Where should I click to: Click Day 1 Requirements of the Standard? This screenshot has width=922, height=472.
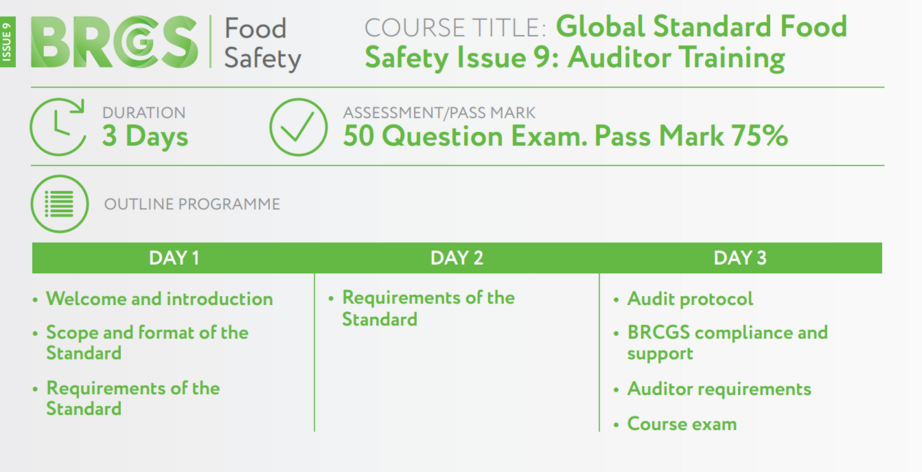coord(133,398)
